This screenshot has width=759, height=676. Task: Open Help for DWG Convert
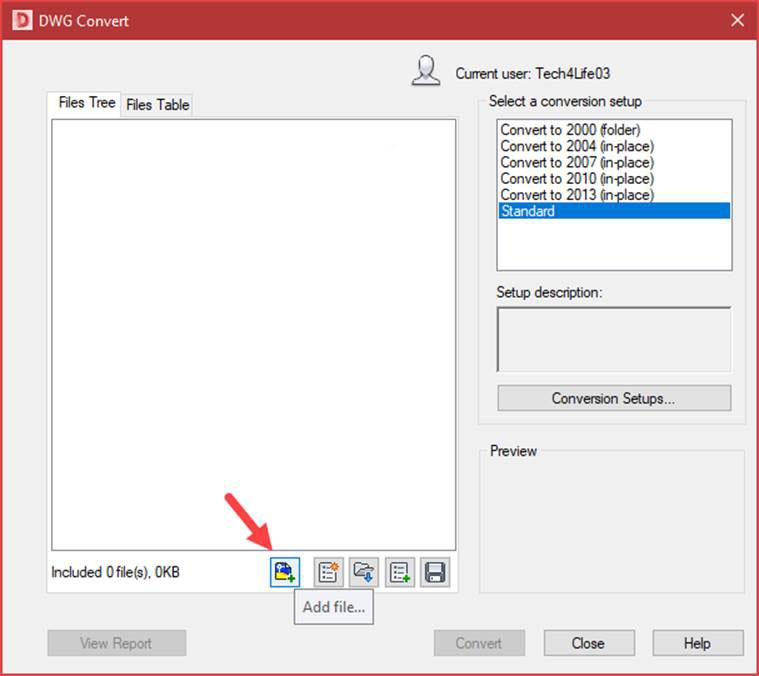coord(698,643)
